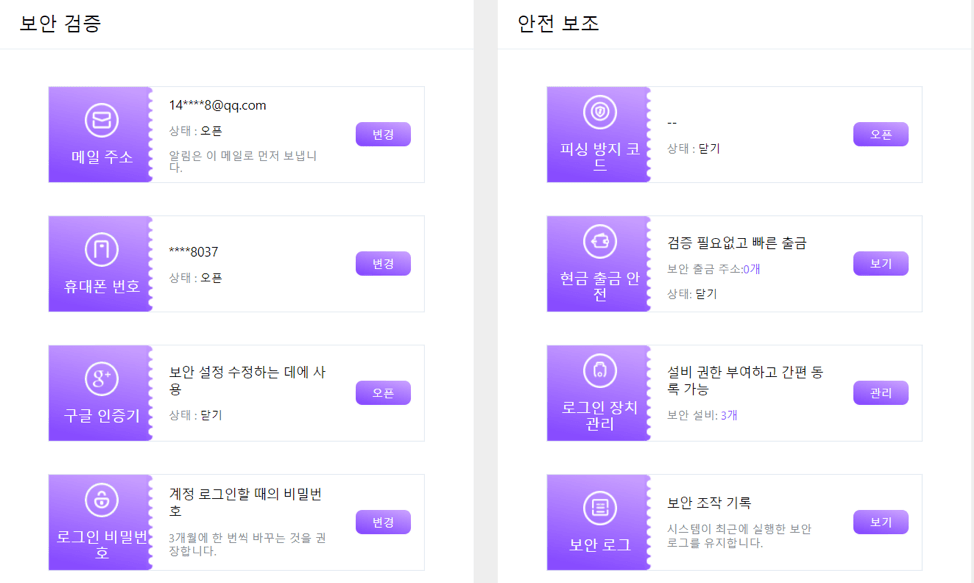974x583 pixels.
Task: Change login password via 변경 button
Action: (383, 522)
